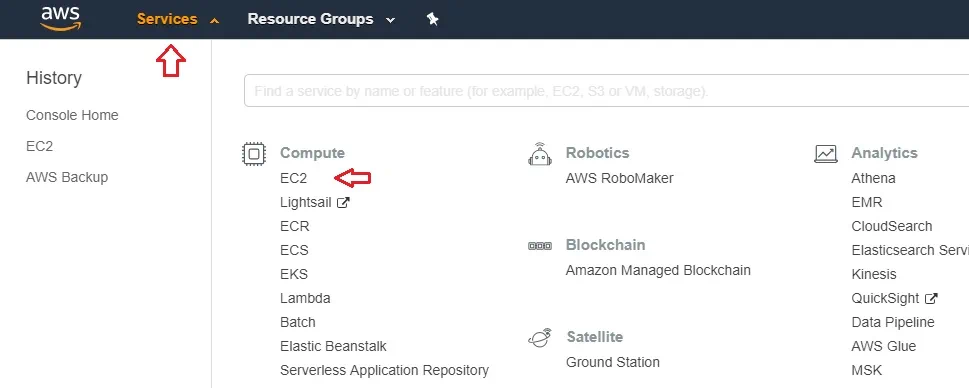Open EC2 from History list
The width and height of the screenshot is (969, 388).
[40, 146]
